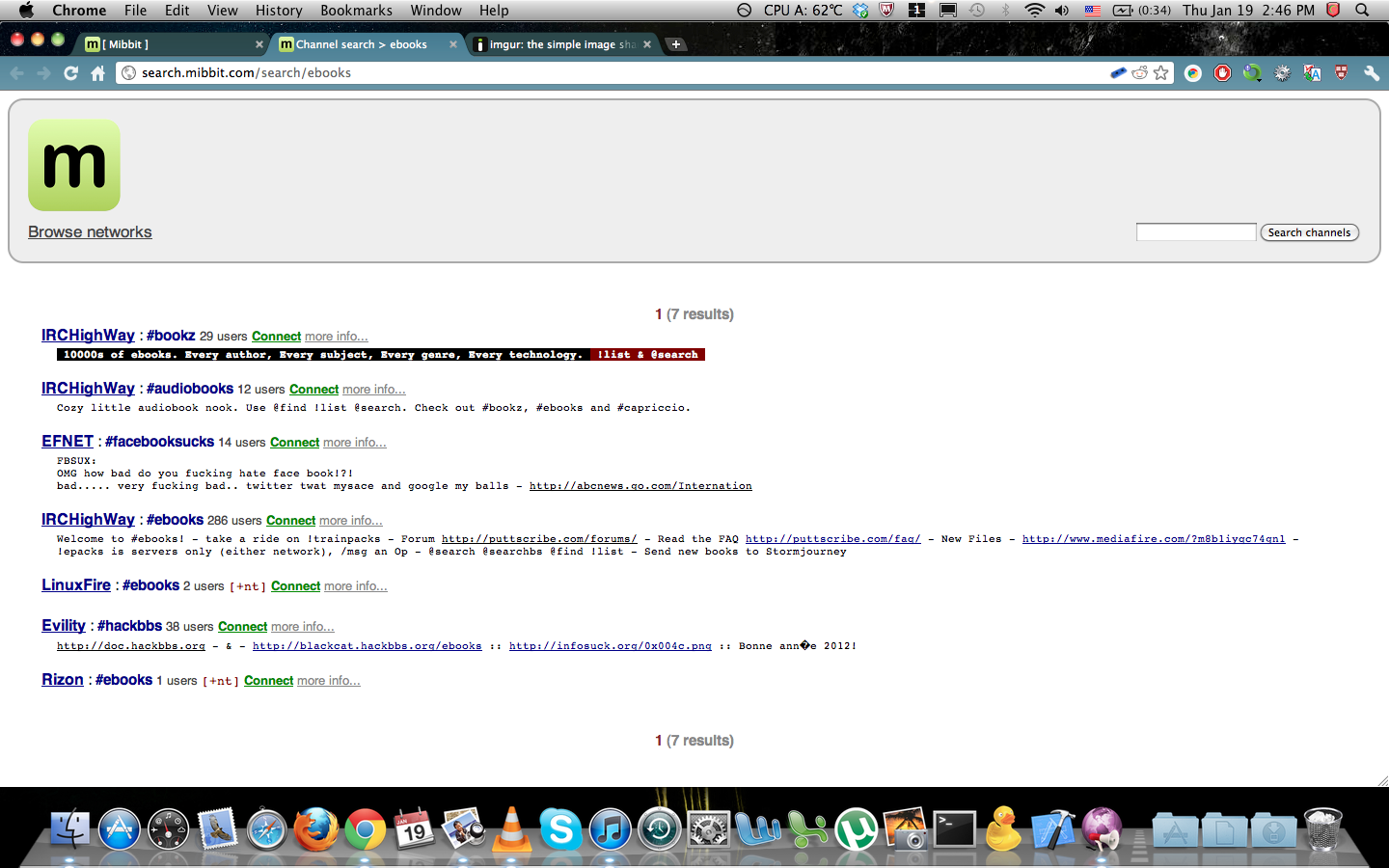Open the abcnews.go.com link
This screenshot has width=1389, height=868.
[x=640, y=486]
